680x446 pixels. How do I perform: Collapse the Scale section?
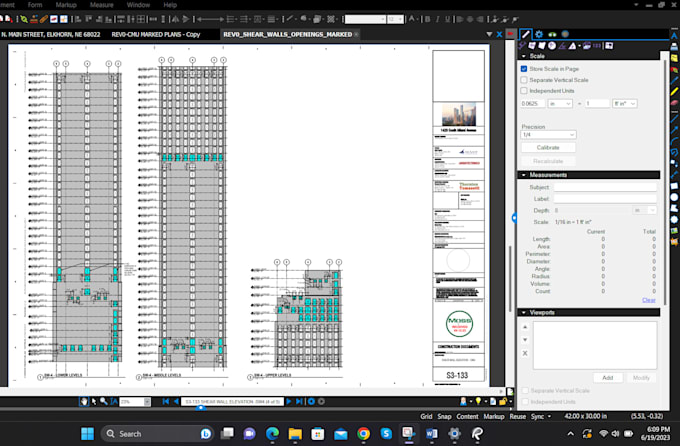pyautogui.click(x=523, y=56)
